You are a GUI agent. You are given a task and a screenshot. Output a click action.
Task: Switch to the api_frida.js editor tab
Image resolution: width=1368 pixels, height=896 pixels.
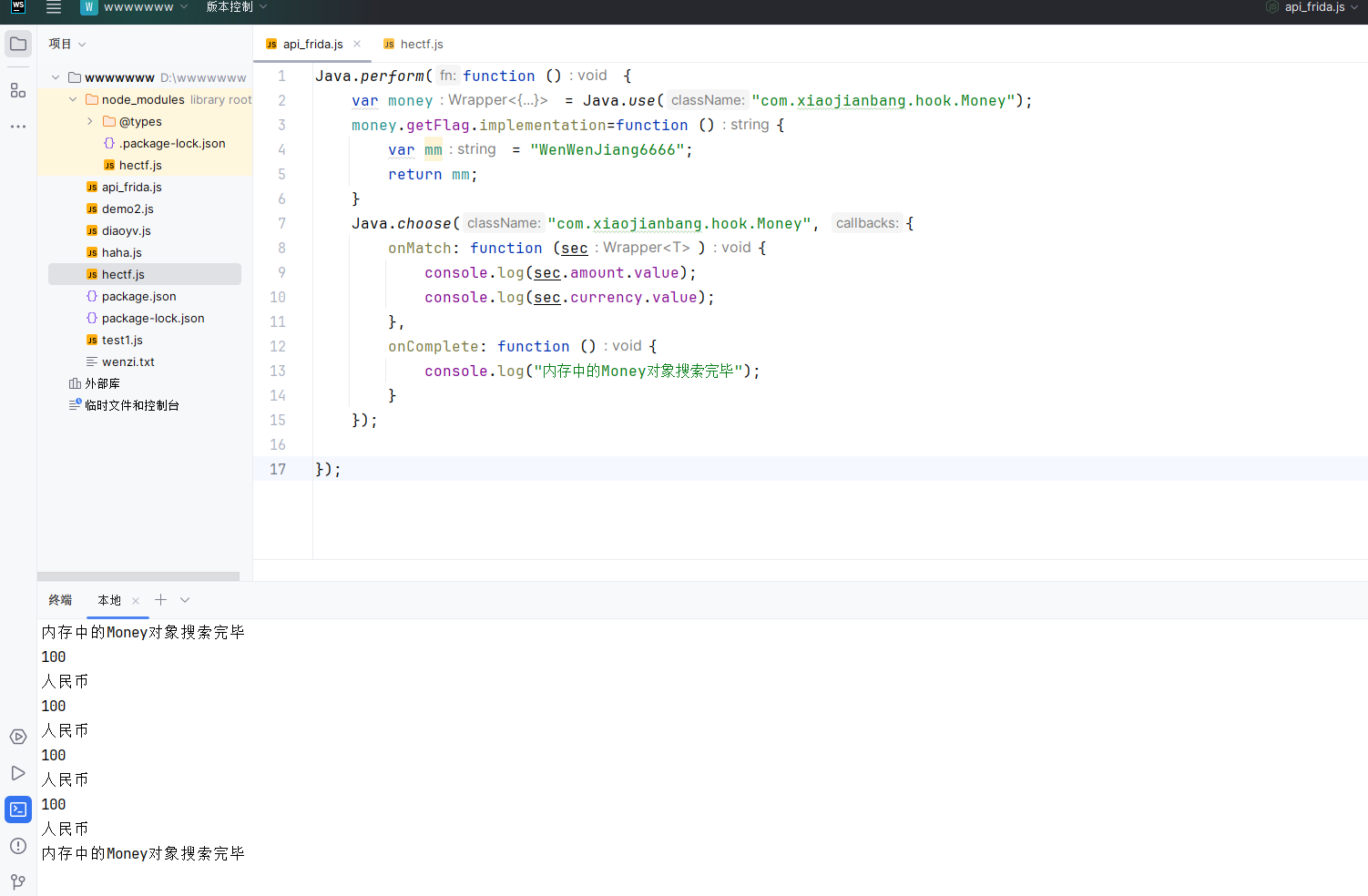click(312, 44)
